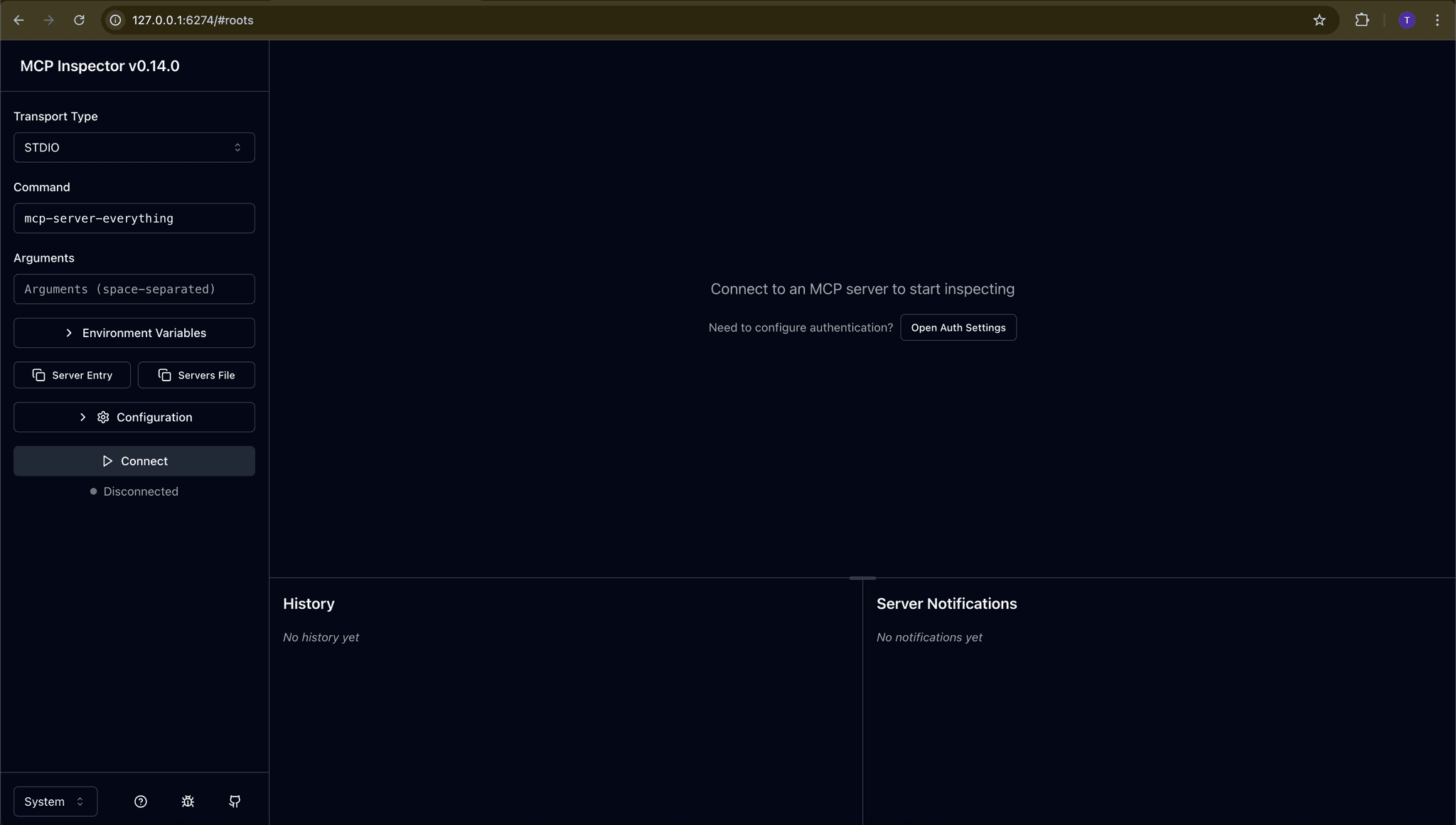Click the Arguments input field
1456x825 pixels.
pyautogui.click(x=134, y=289)
